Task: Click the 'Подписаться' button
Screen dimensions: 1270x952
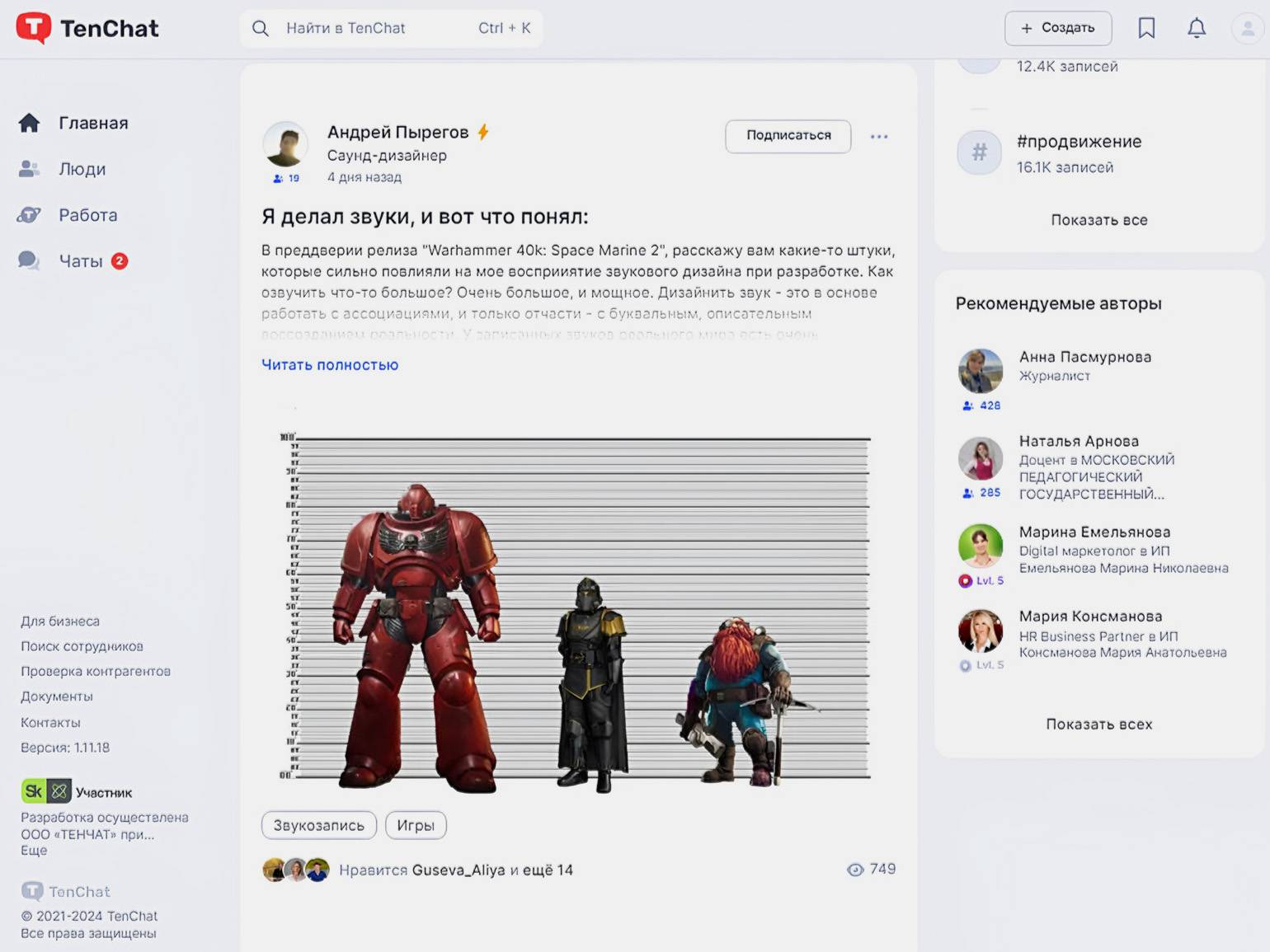Action: [x=788, y=136]
